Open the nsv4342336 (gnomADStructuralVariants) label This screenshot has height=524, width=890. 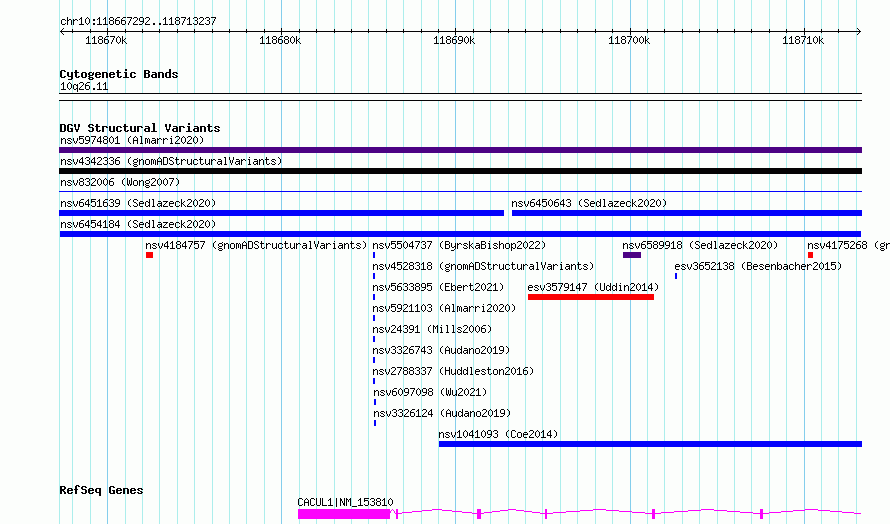171,161
